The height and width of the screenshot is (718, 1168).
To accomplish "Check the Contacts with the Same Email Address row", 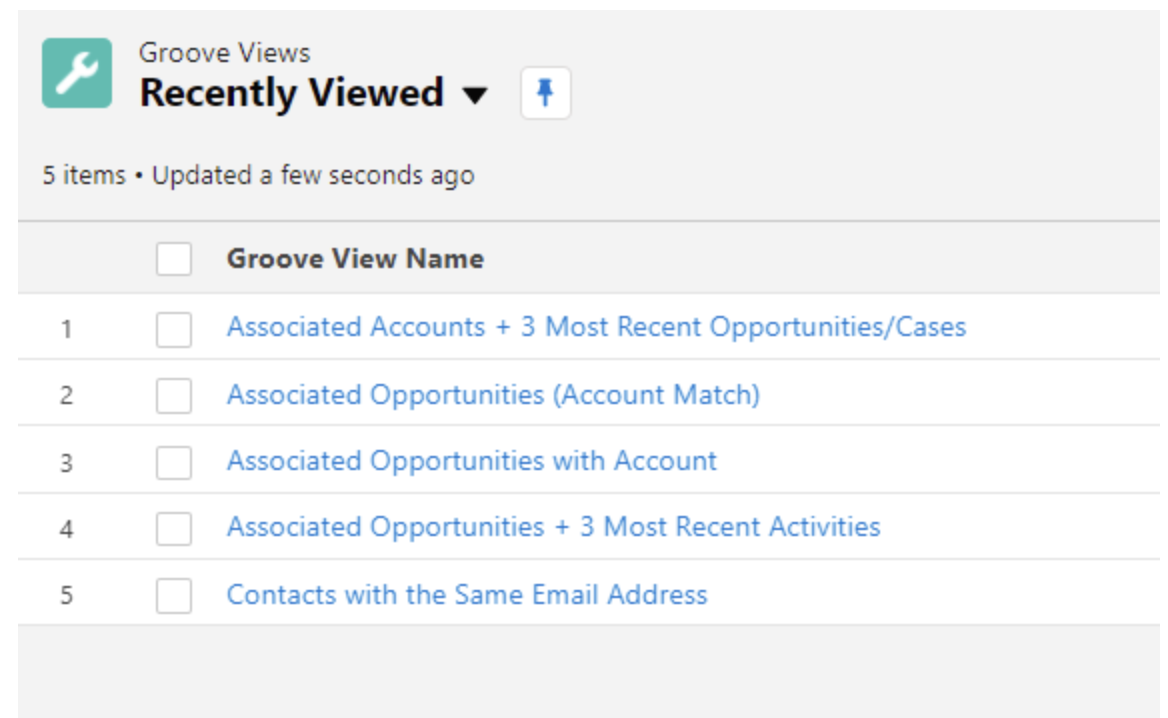I will [174, 595].
